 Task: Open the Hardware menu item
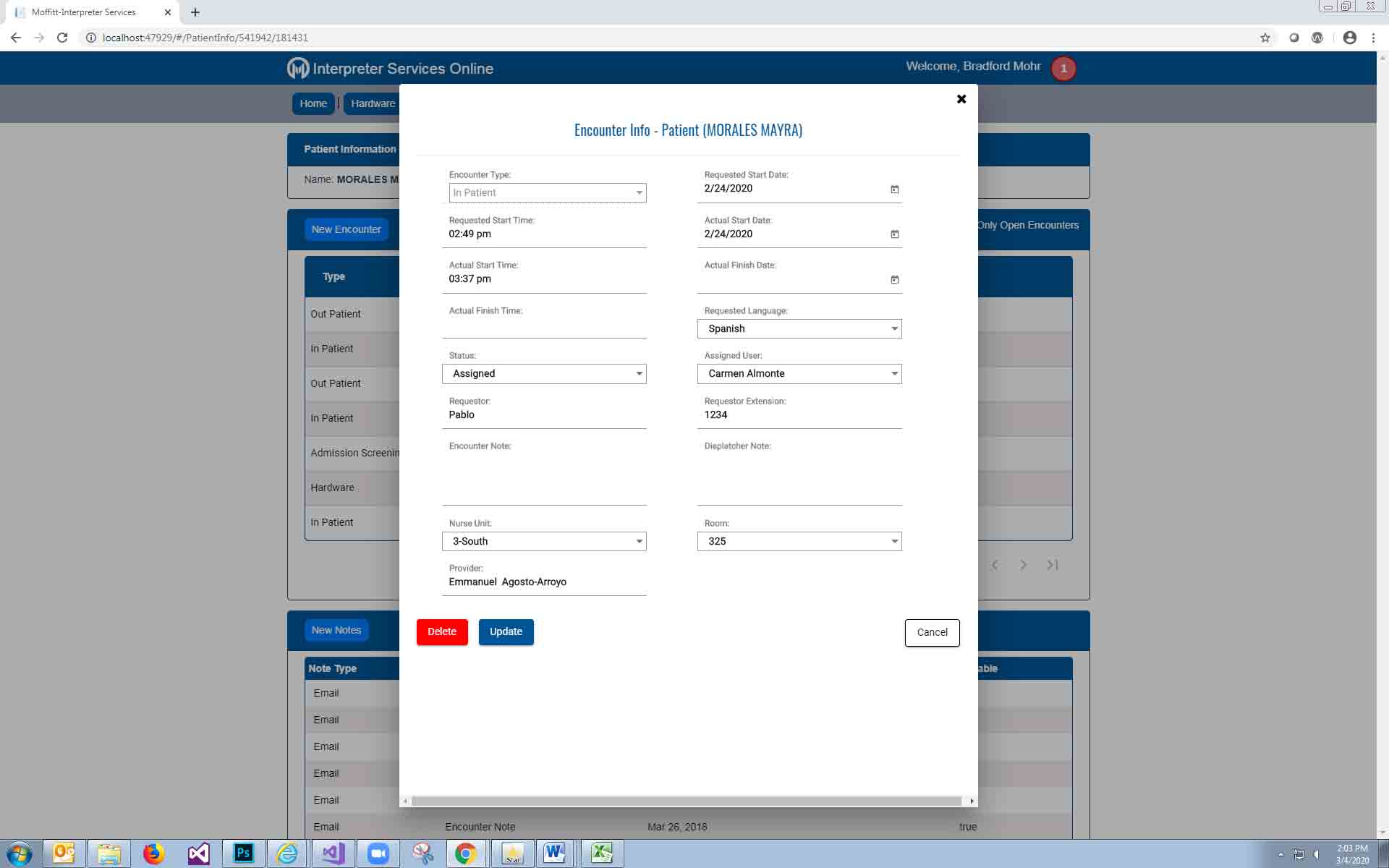point(373,103)
